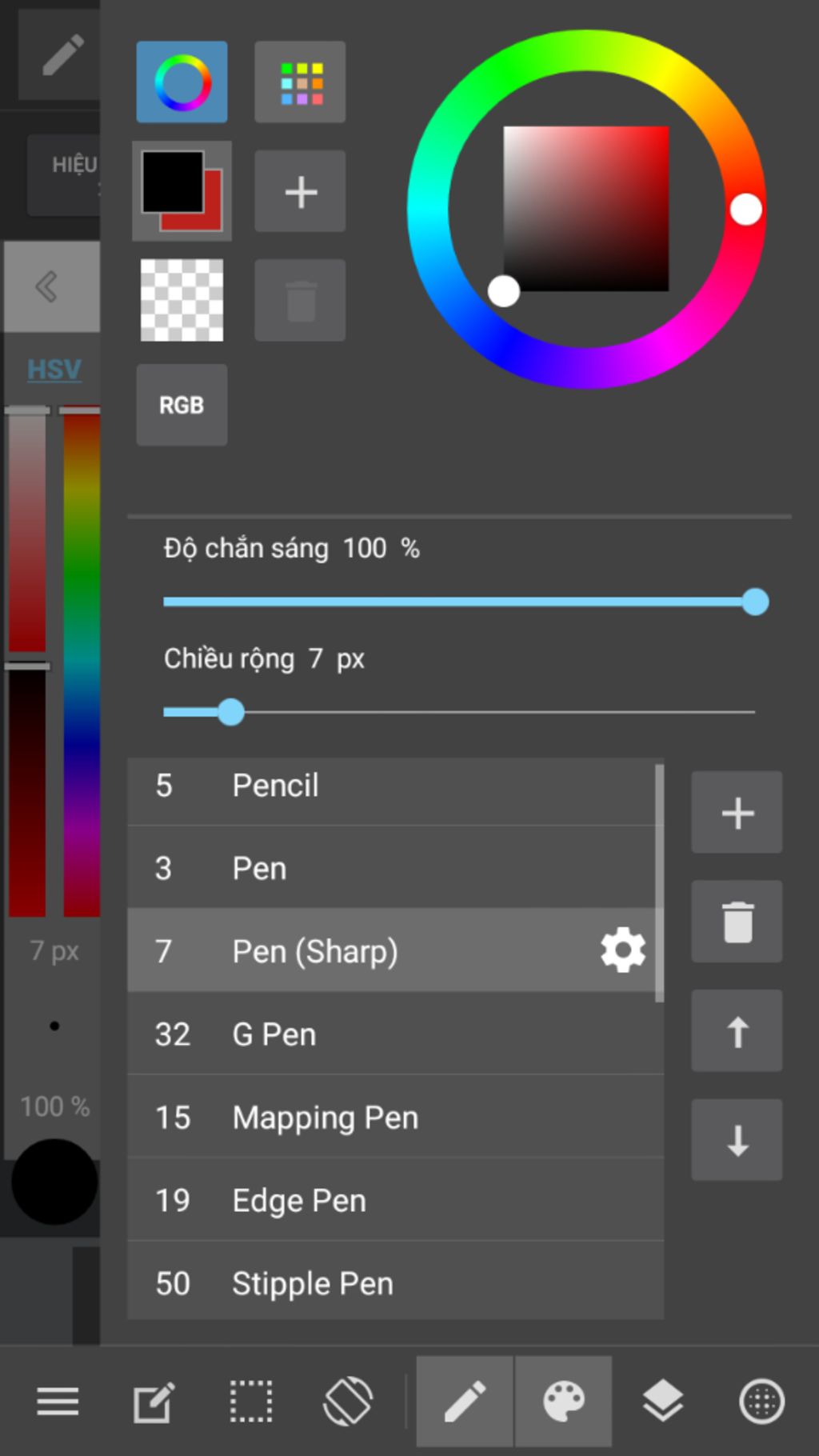Add a new brush with plus button

click(x=737, y=813)
